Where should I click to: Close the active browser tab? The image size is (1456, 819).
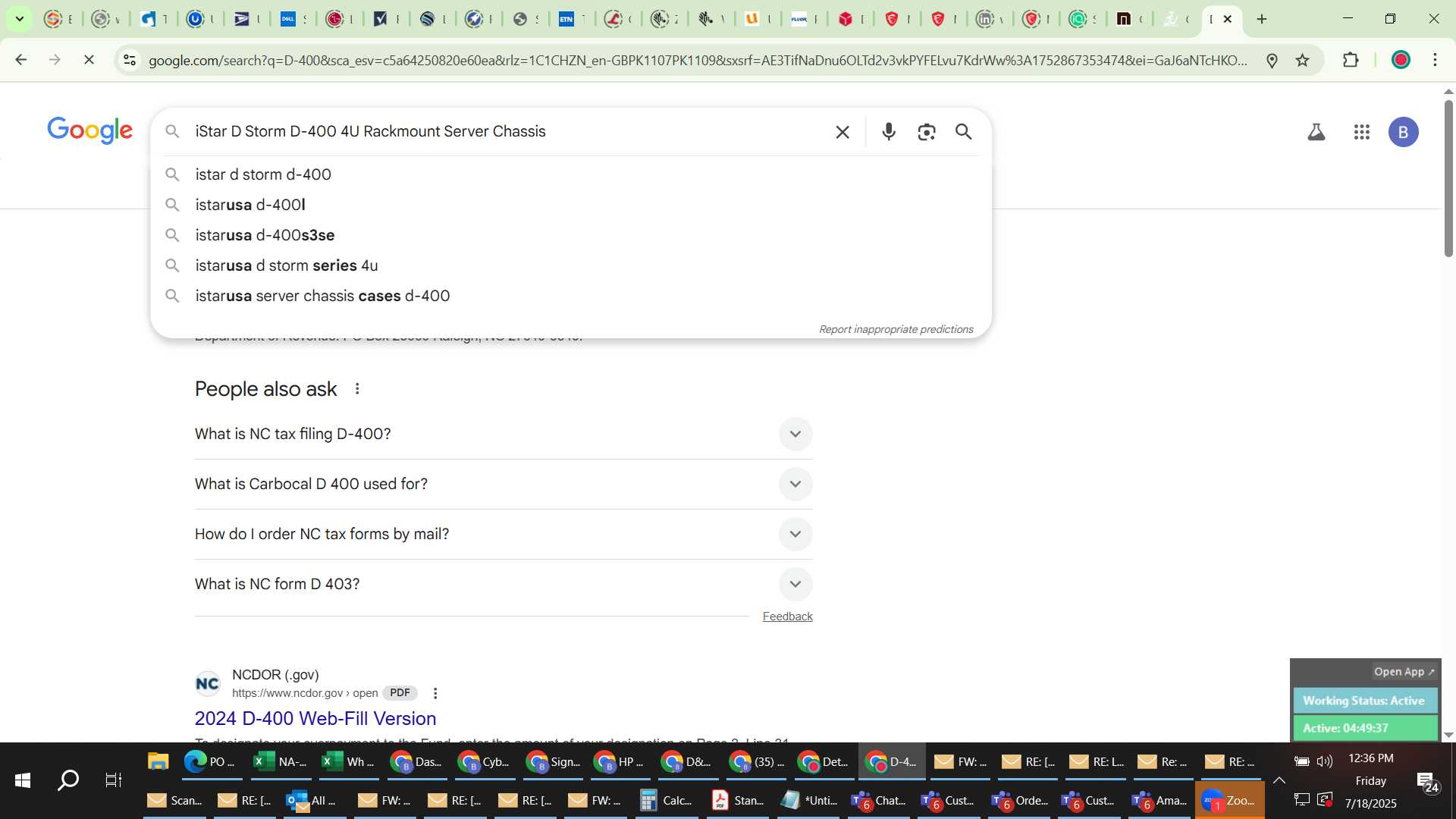tap(1228, 19)
